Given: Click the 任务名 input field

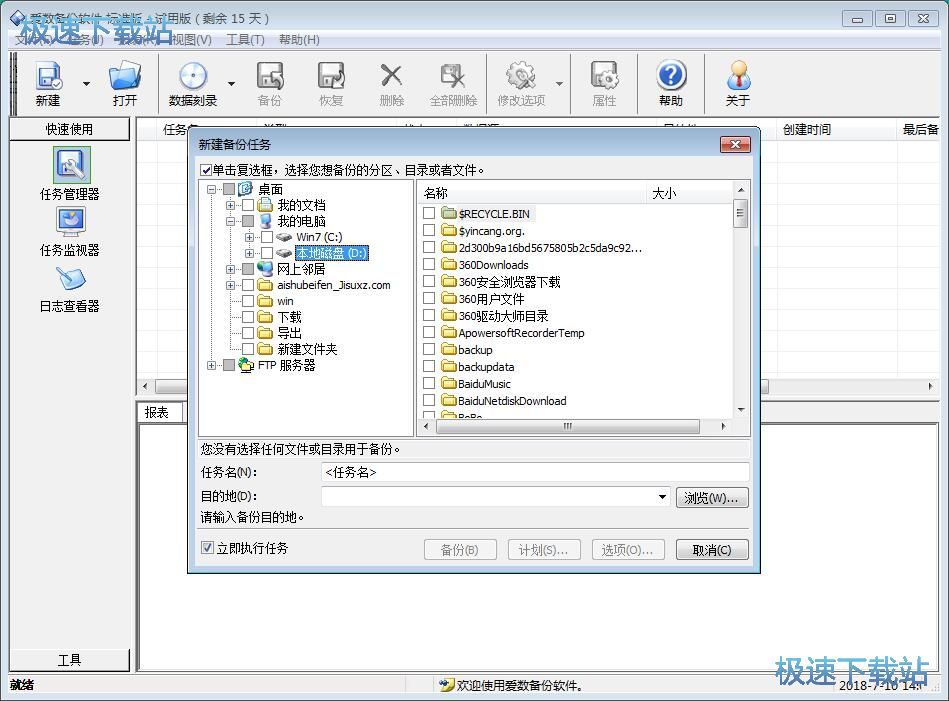Looking at the screenshot, I should 534,472.
